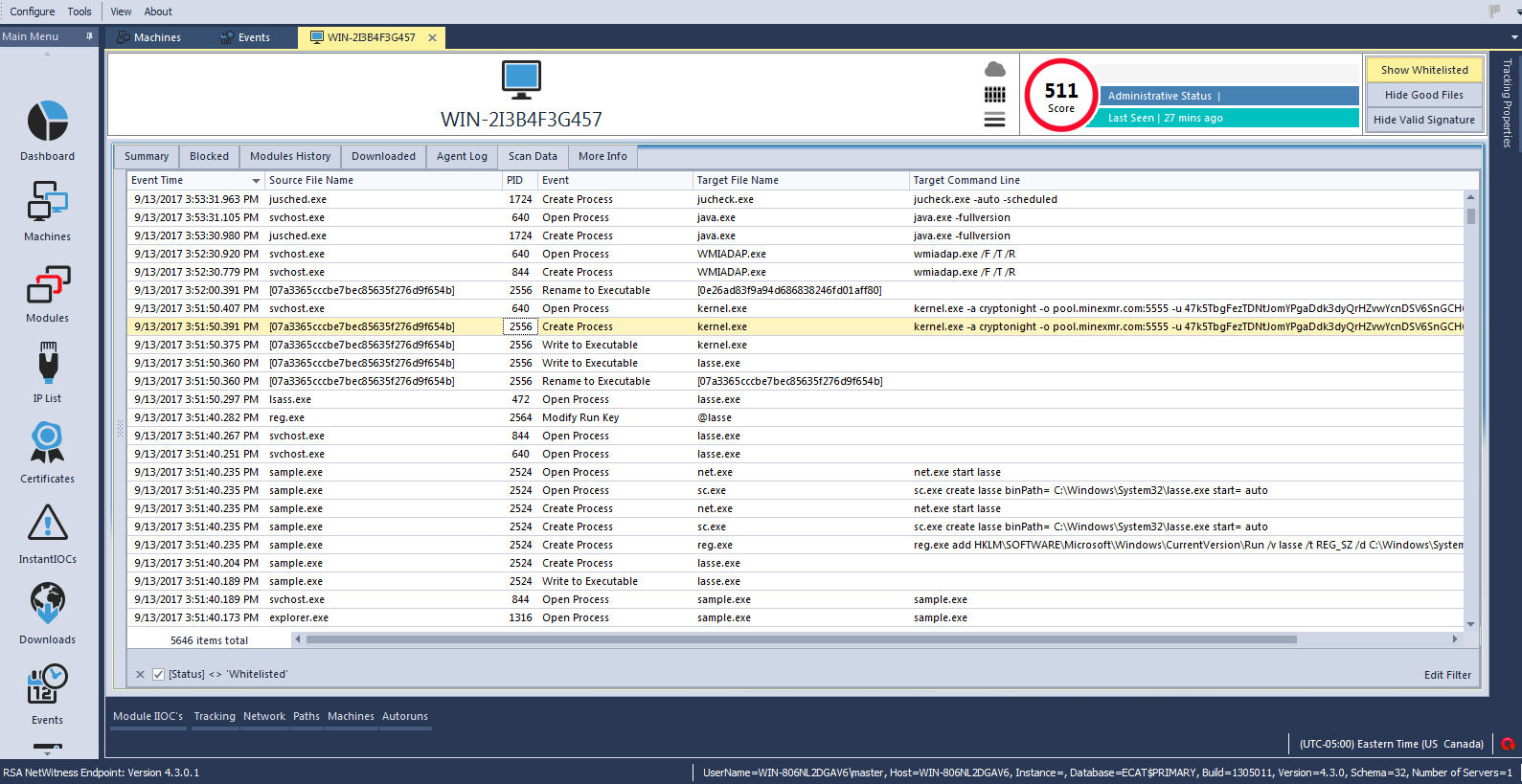
Task: Click the cloud icon beside the score
Action: [995, 70]
